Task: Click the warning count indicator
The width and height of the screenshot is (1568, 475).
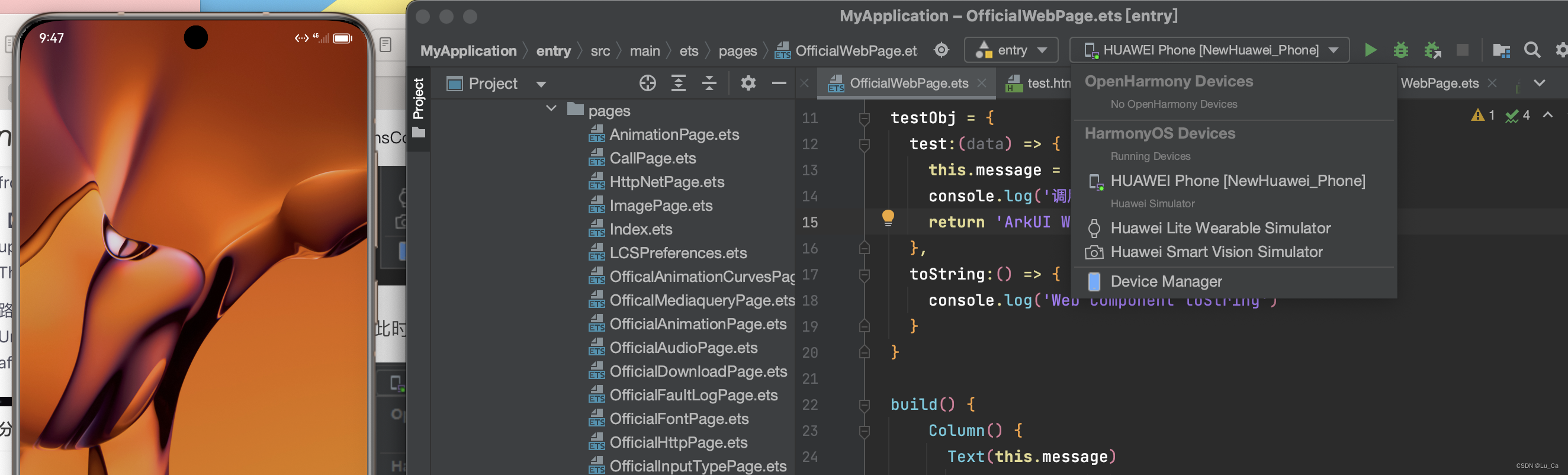Action: pyautogui.click(x=1482, y=115)
